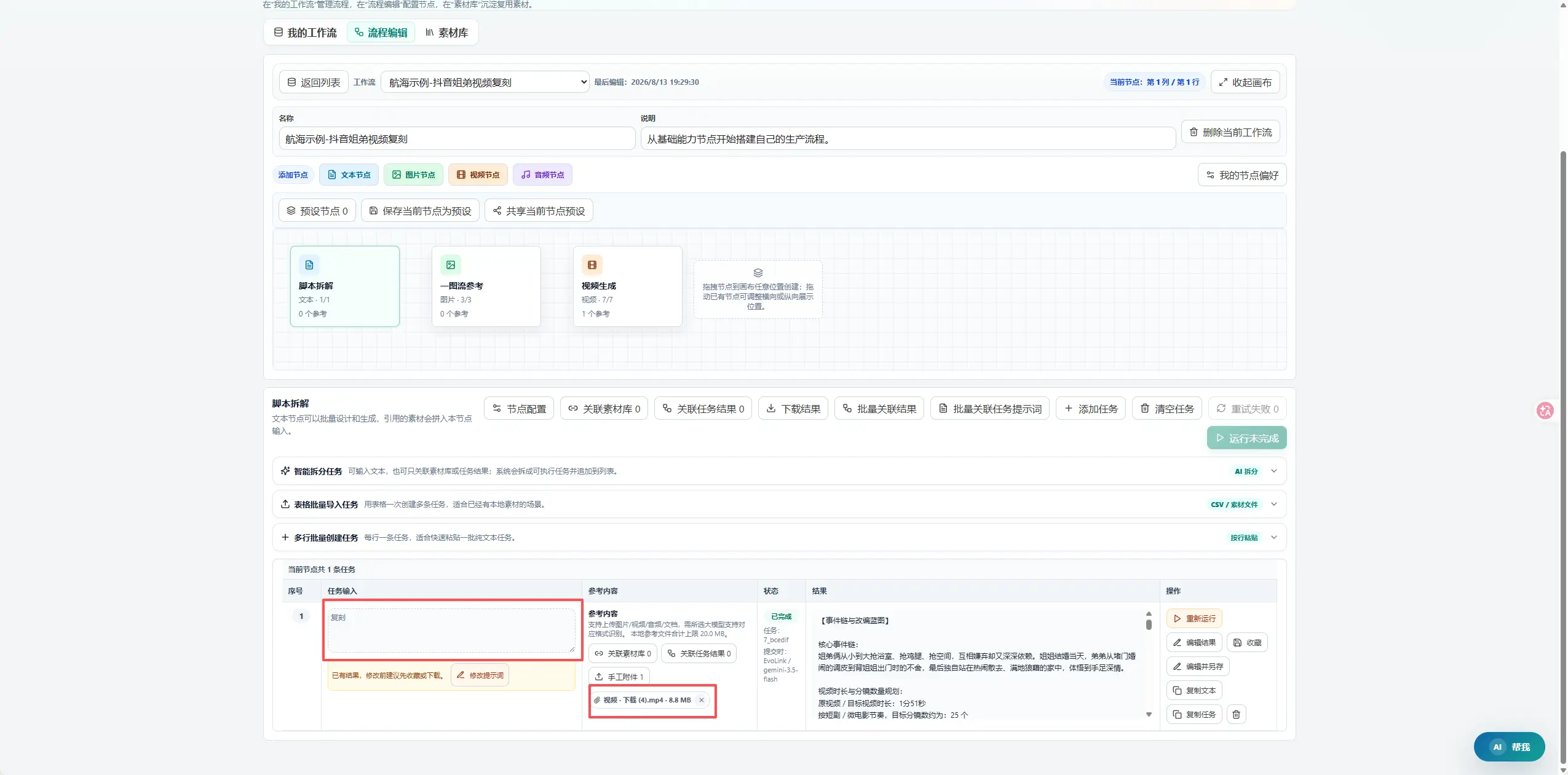This screenshot has width=1568, height=775.
Task: Delete the task with the trash icon
Action: coord(1236,714)
